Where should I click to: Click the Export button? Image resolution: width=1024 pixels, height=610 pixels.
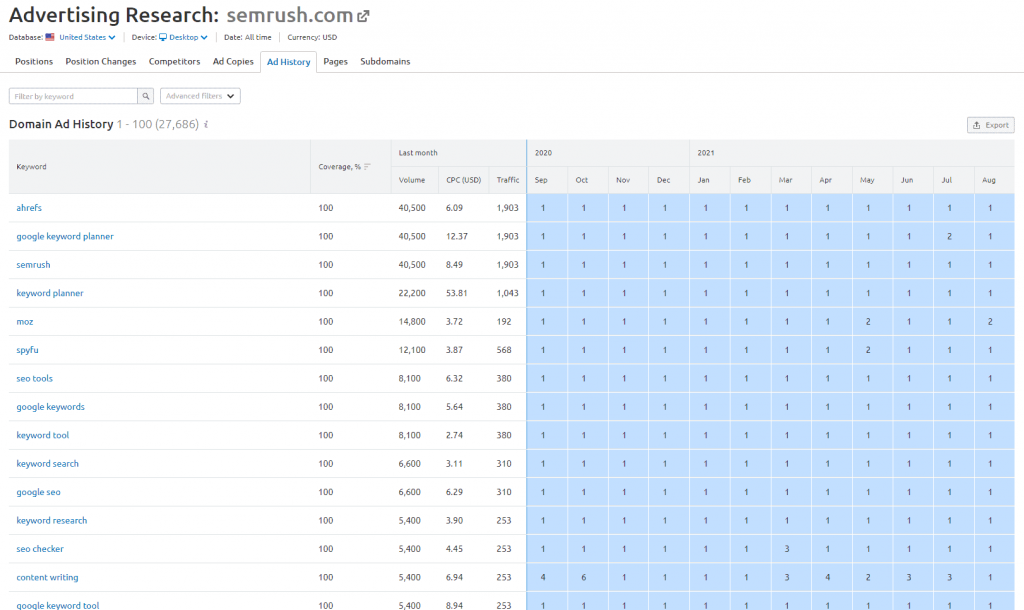[991, 125]
